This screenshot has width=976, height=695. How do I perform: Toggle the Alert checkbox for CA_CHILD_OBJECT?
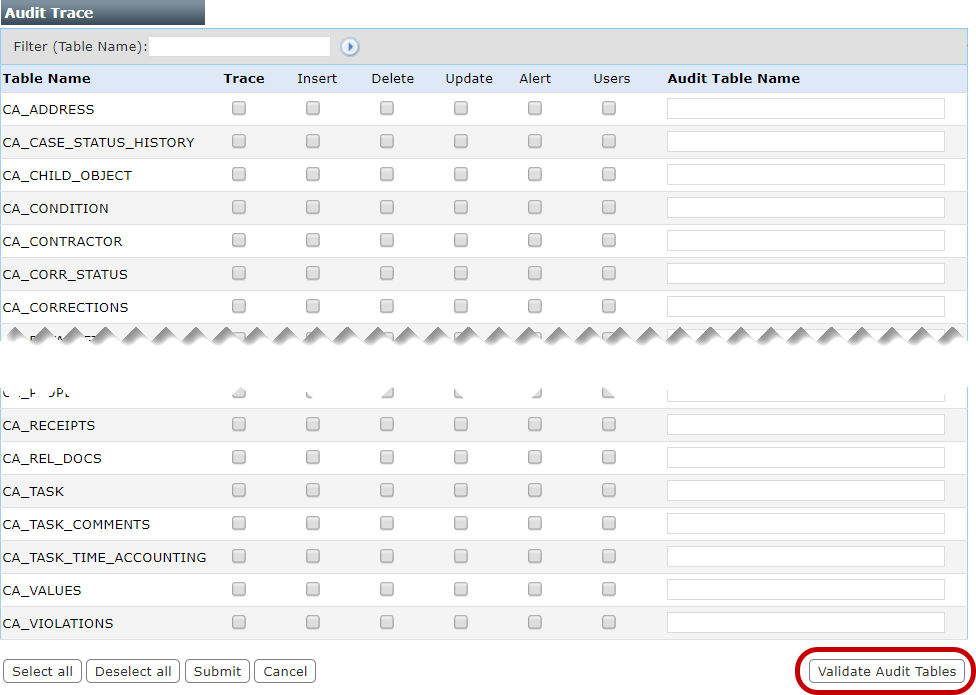534,174
